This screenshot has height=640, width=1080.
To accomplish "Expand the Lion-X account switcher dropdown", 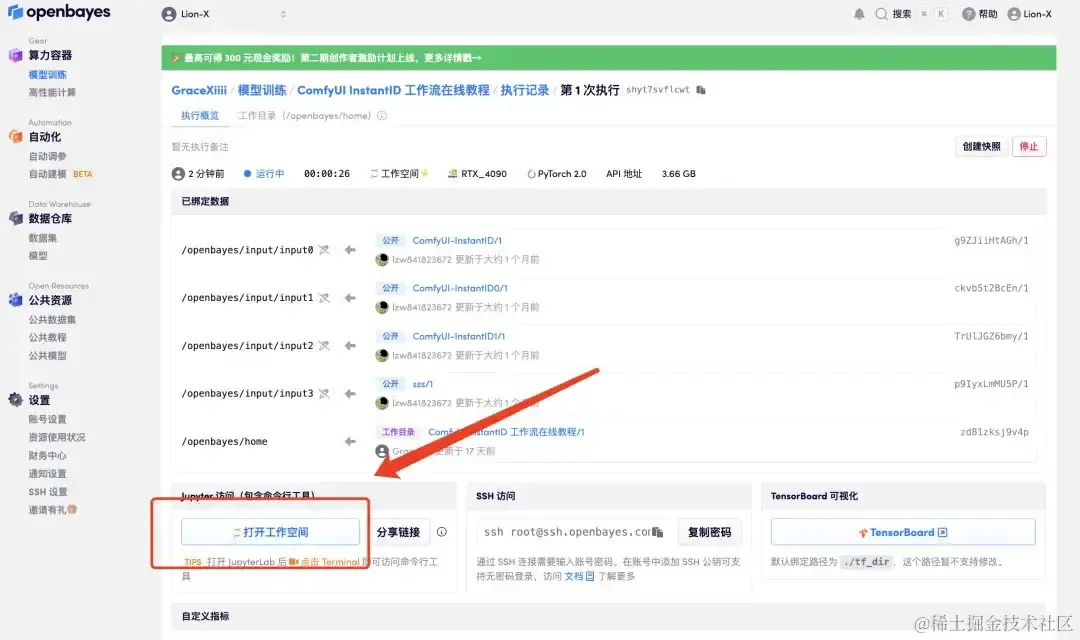I will [283, 14].
